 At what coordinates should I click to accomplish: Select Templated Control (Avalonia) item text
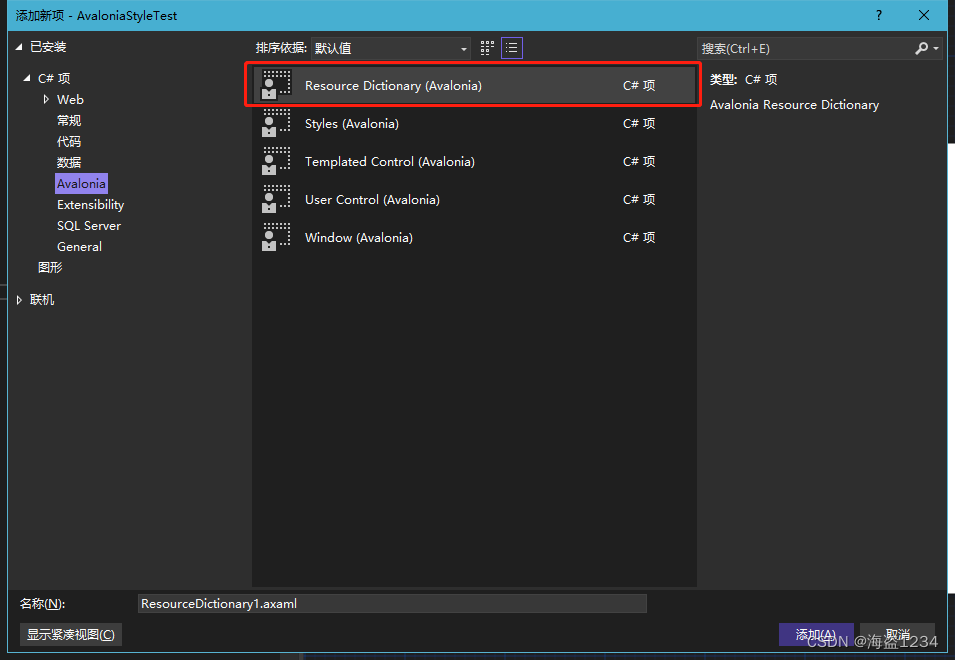[x=390, y=161]
